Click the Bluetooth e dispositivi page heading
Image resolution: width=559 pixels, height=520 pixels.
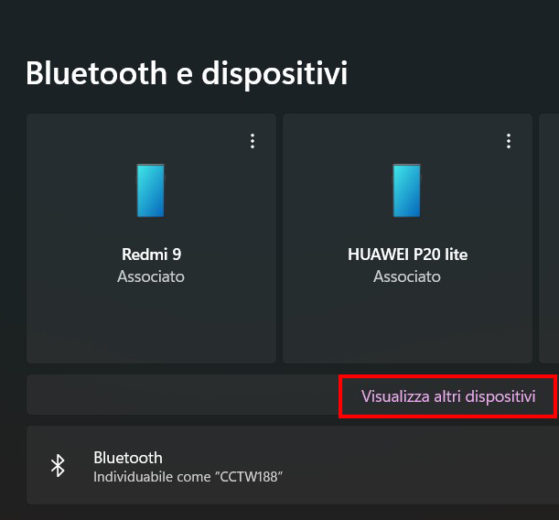point(186,73)
